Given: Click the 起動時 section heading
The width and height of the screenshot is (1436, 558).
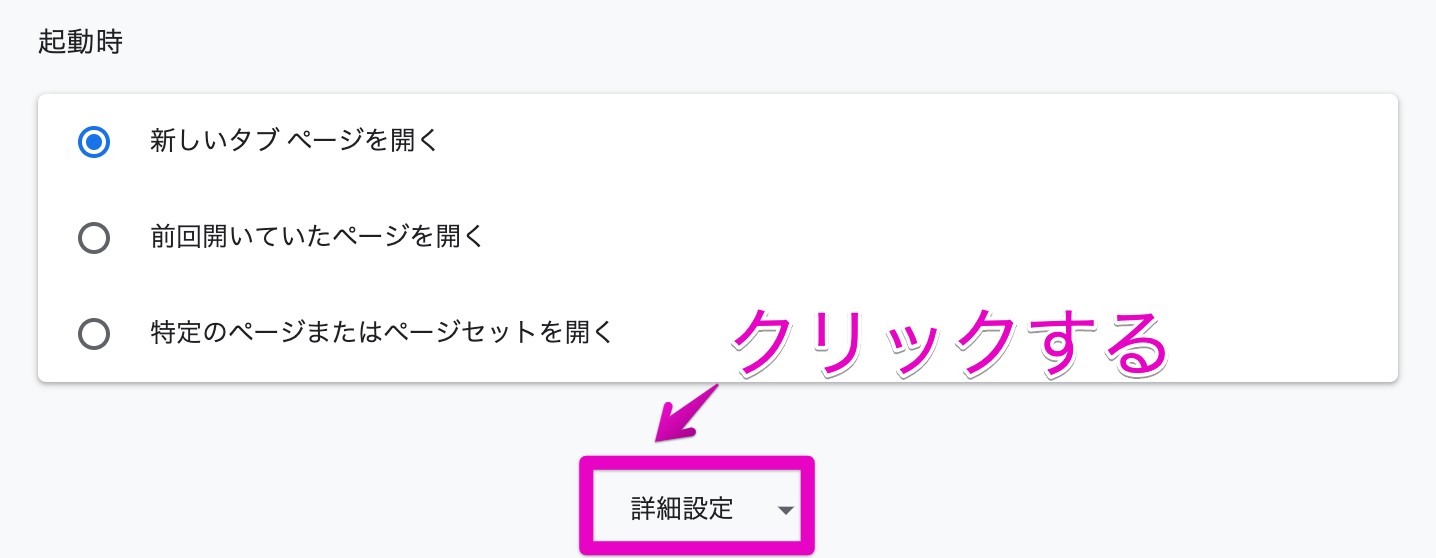Looking at the screenshot, I should (x=80, y=43).
